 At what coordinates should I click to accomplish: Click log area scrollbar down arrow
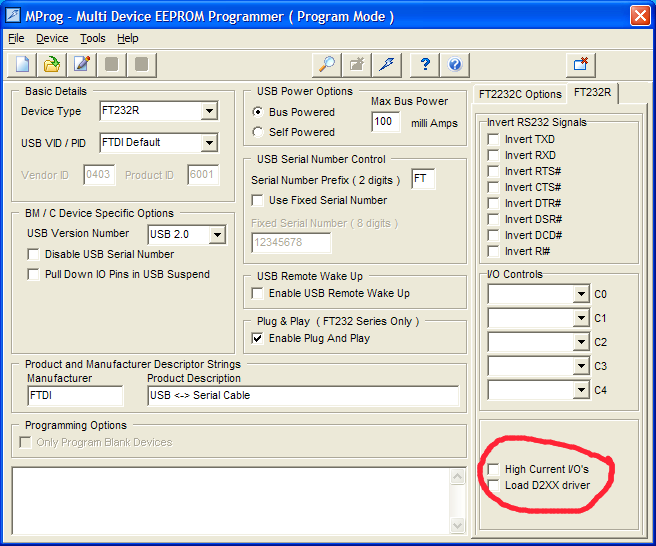[x=457, y=525]
